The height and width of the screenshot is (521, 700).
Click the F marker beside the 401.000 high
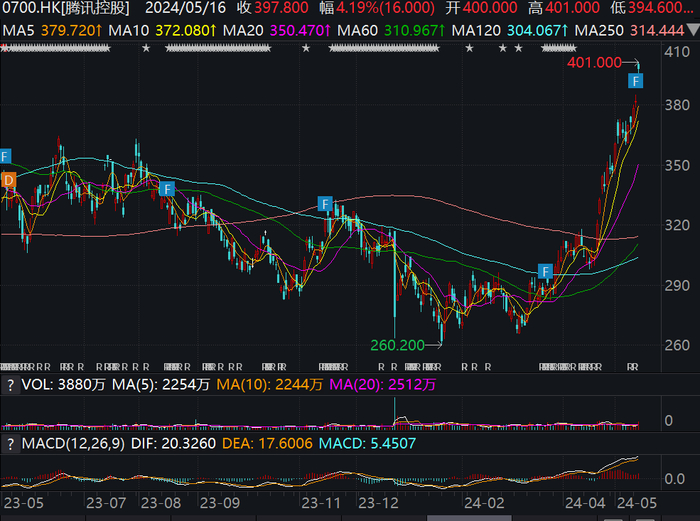coord(635,81)
